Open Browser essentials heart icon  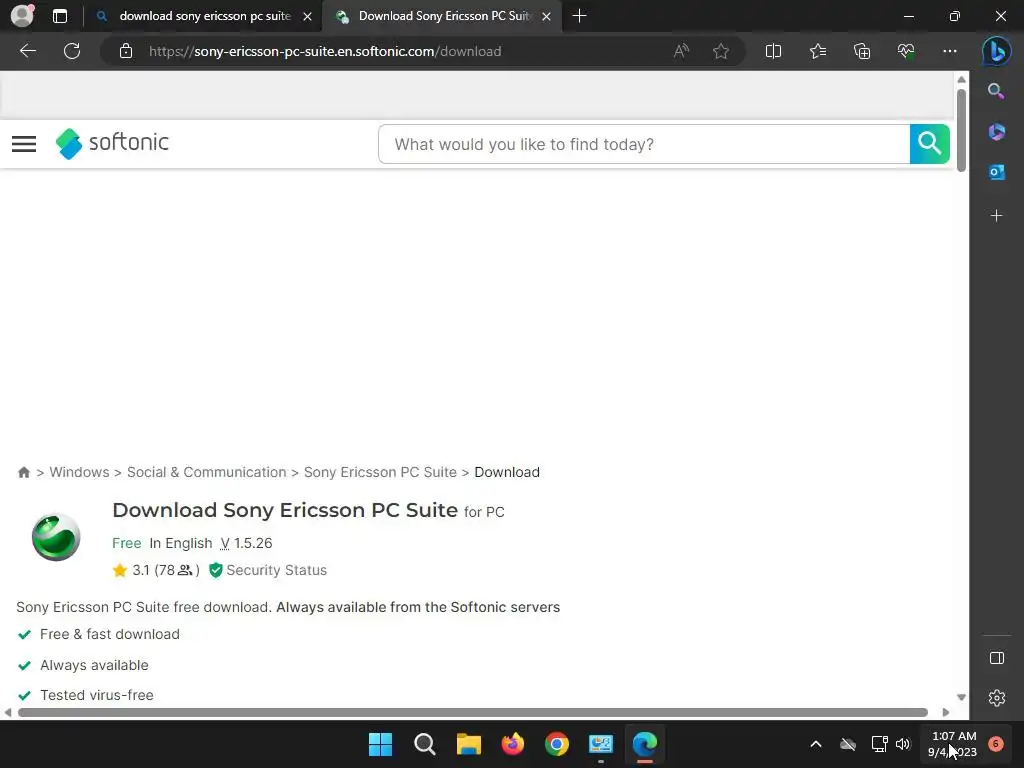click(x=906, y=51)
